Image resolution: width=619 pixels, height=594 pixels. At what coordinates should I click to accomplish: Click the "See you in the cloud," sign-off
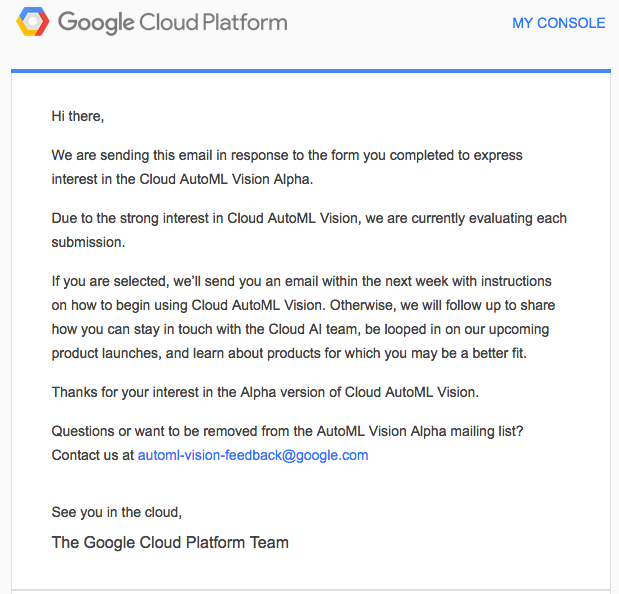click(x=117, y=512)
